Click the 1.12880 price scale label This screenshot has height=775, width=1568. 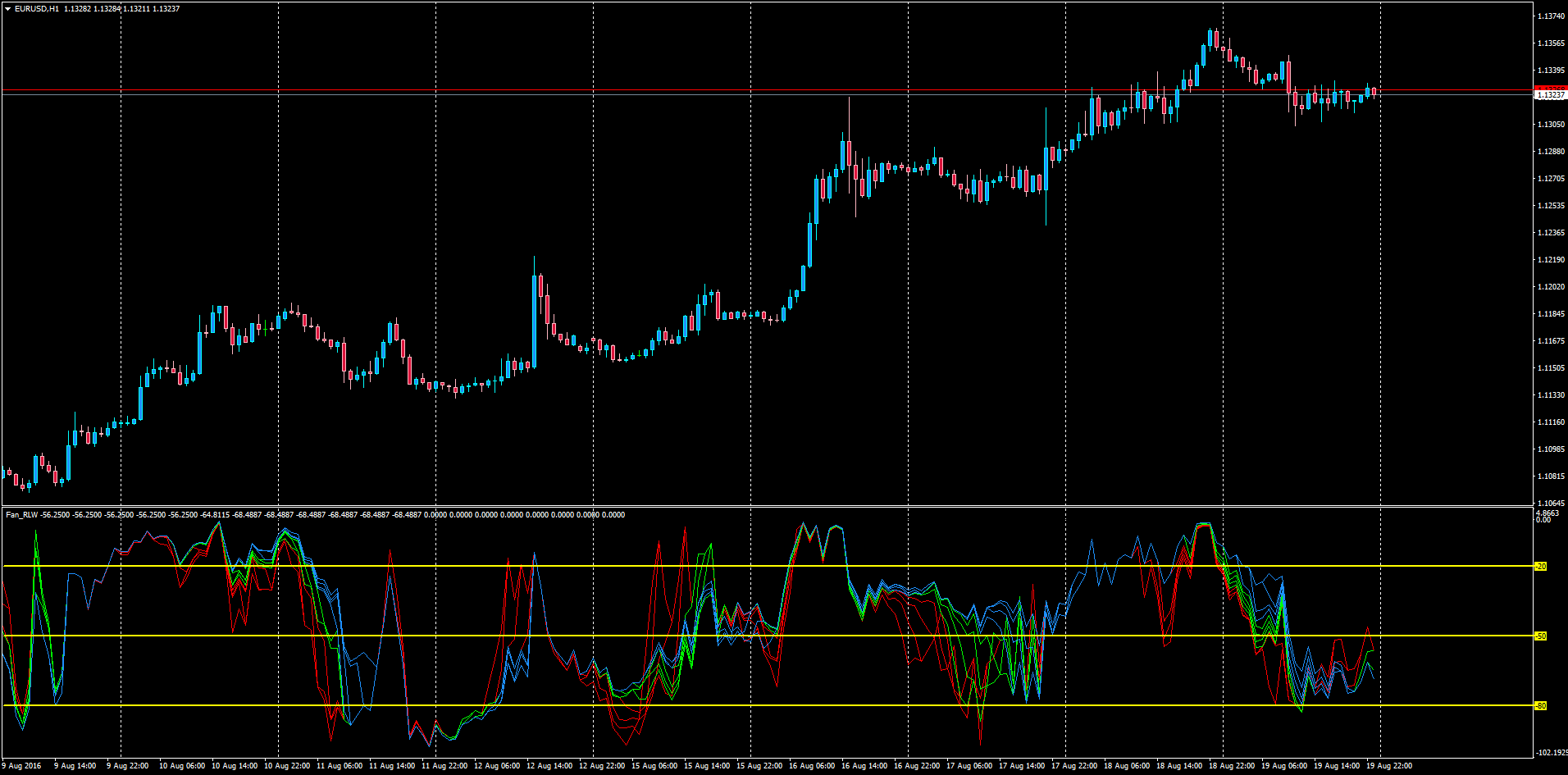[1551, 152]
